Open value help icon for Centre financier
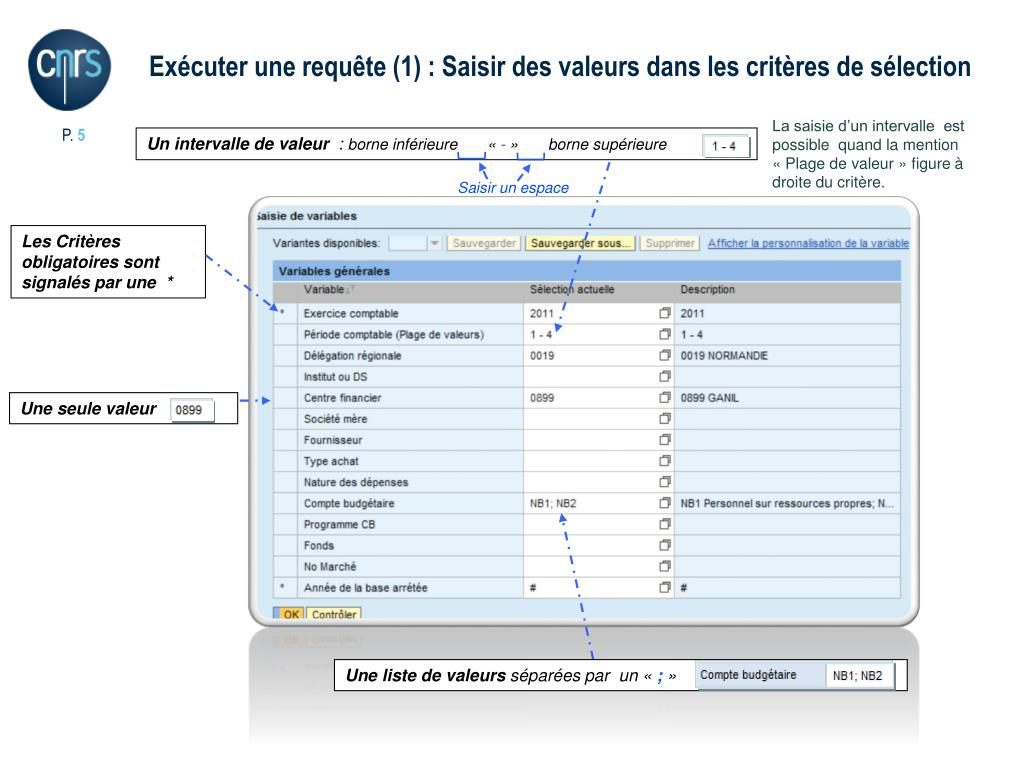Viewport: 1024px width, 768px height. (665, 397)
